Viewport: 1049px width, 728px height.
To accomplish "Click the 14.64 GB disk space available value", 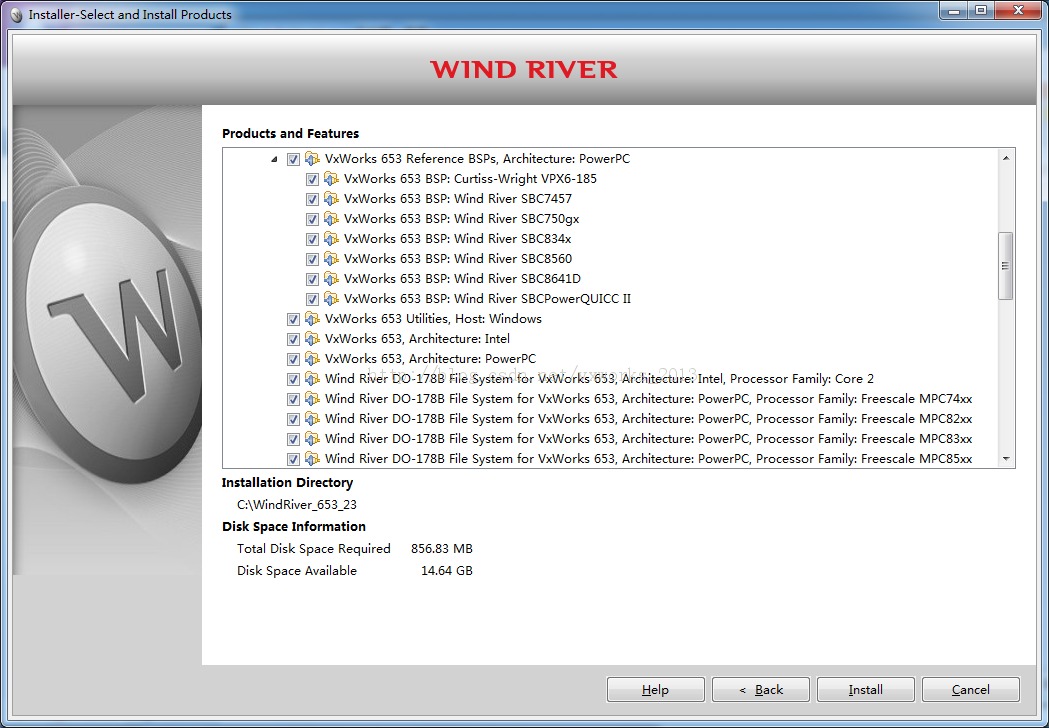I will click(x=446, y=571).
